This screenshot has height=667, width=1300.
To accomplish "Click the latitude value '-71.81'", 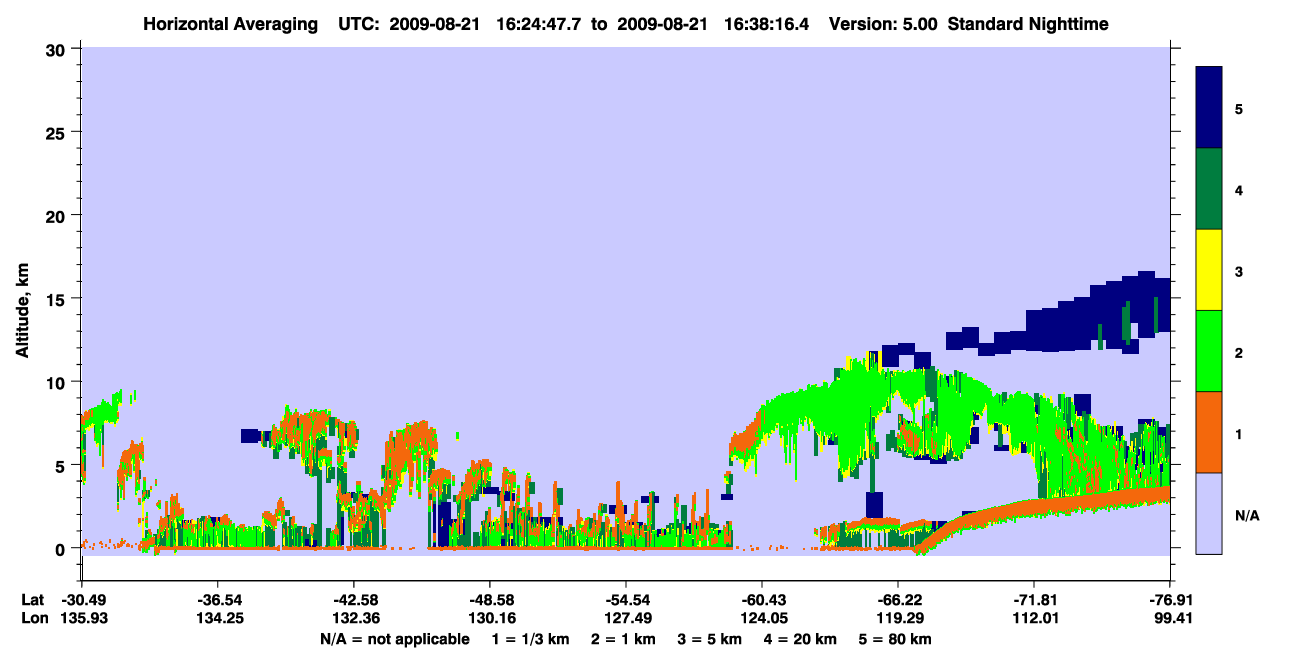I will pos(1033,600).
